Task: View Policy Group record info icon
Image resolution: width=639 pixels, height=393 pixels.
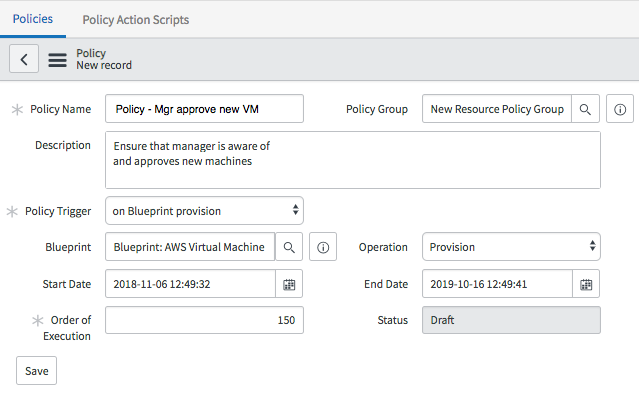Action: click(620, 109)
